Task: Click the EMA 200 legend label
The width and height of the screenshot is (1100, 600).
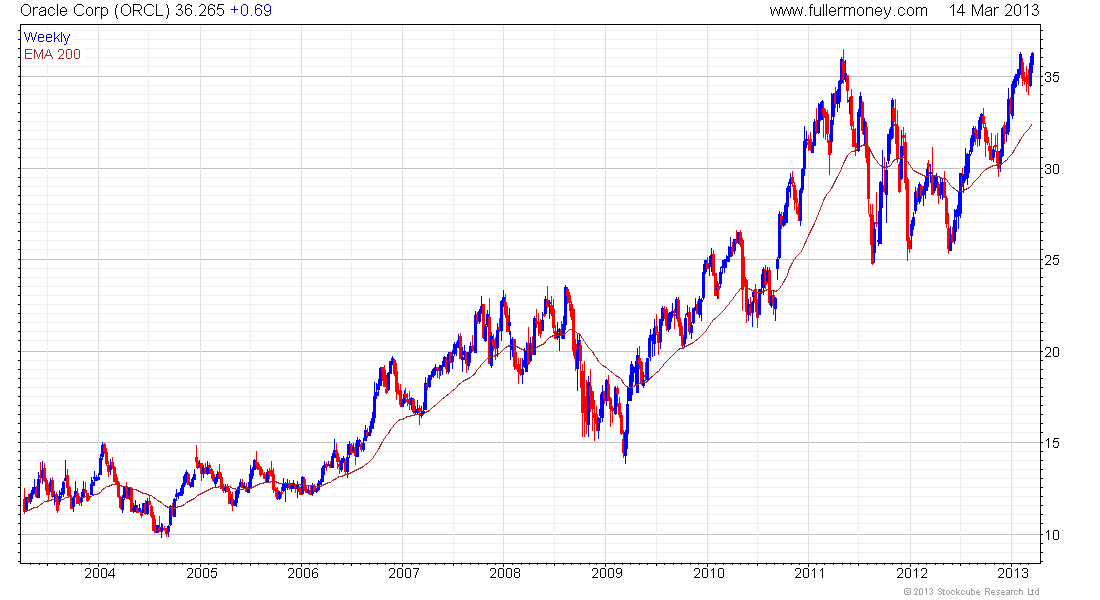Action: (x=53, y=54)
